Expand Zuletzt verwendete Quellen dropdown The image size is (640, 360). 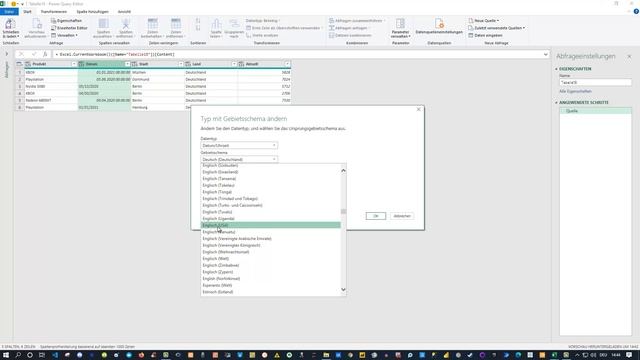(x=496, y=28)
